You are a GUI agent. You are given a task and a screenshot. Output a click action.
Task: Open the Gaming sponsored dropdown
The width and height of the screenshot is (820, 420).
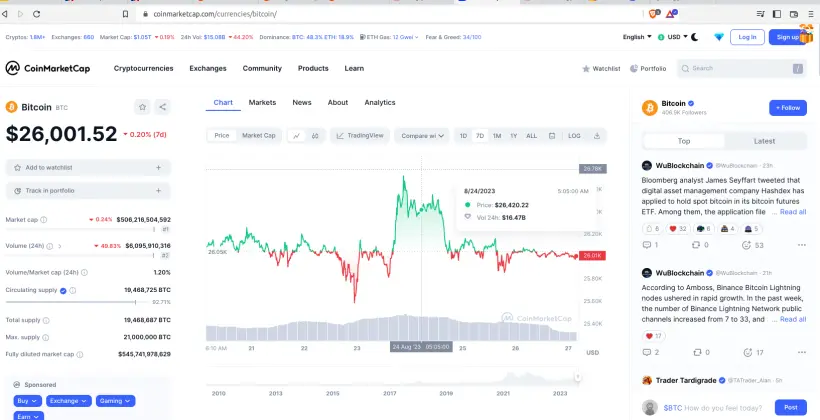coord(115,401)
